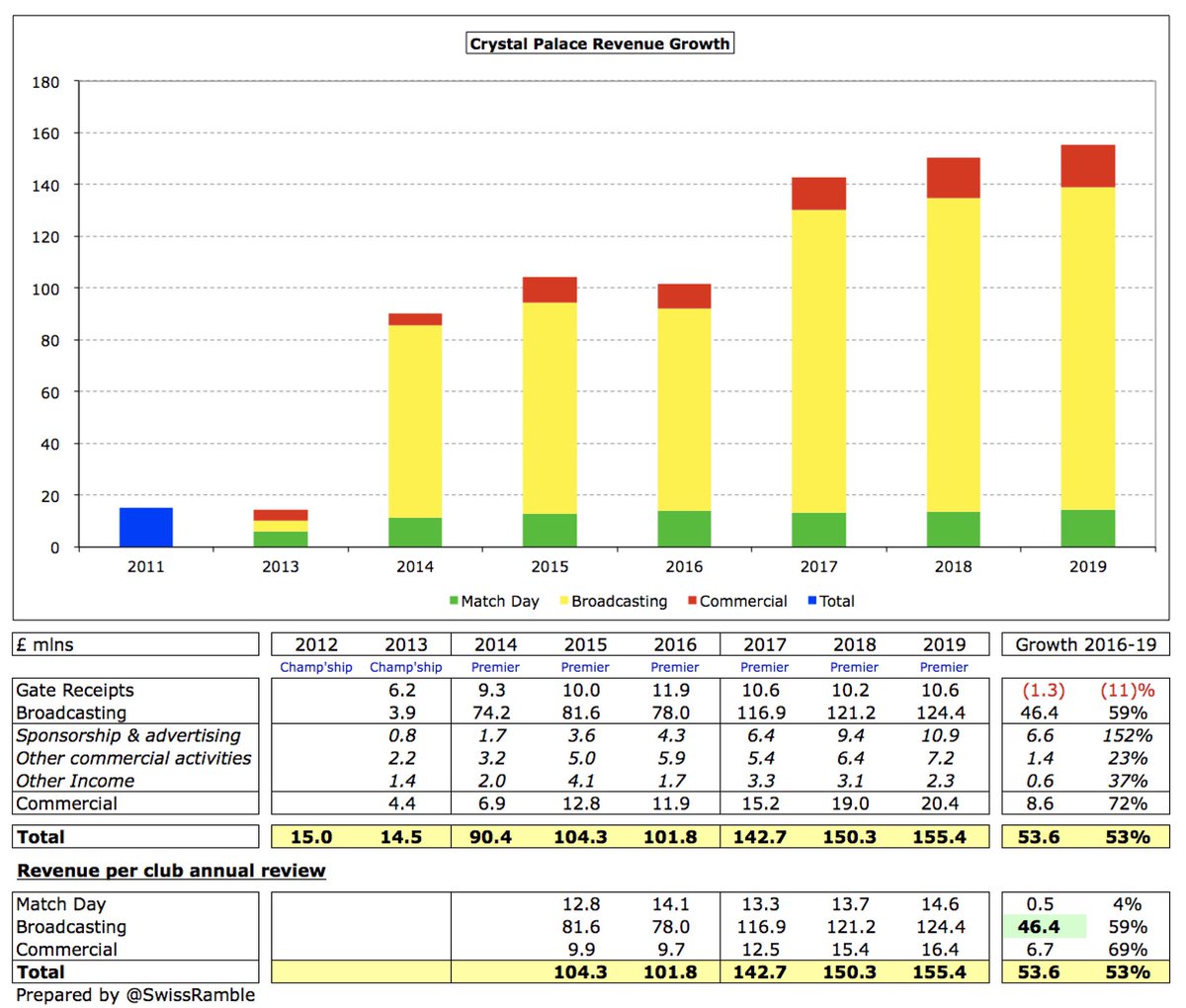Click the Growth 2016-19 header cell
This screenshot has height=1008, width=1186.
point(1085,644)
